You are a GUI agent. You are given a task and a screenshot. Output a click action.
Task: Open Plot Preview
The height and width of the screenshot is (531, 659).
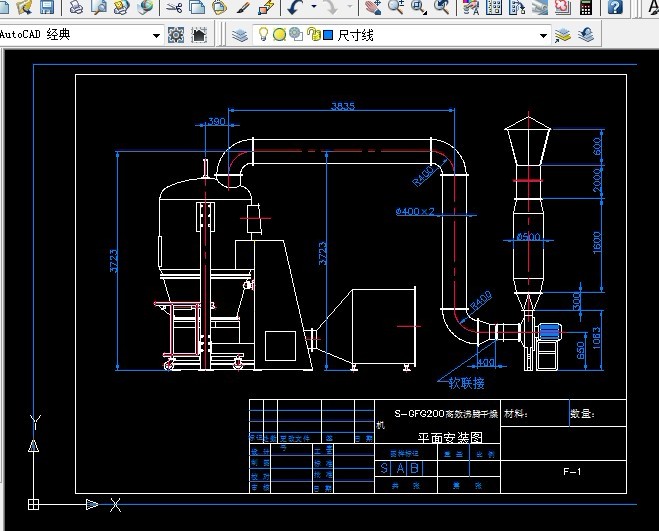(99, 7)
